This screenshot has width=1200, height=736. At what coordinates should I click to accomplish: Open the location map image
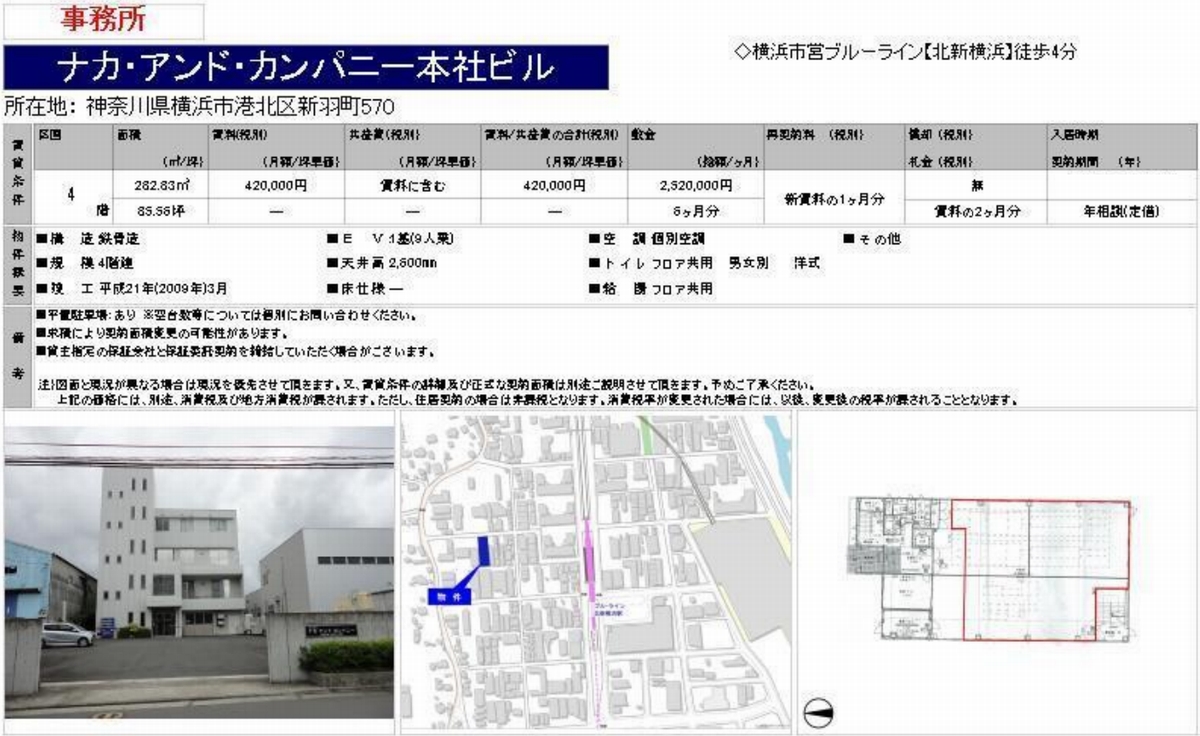596,574
